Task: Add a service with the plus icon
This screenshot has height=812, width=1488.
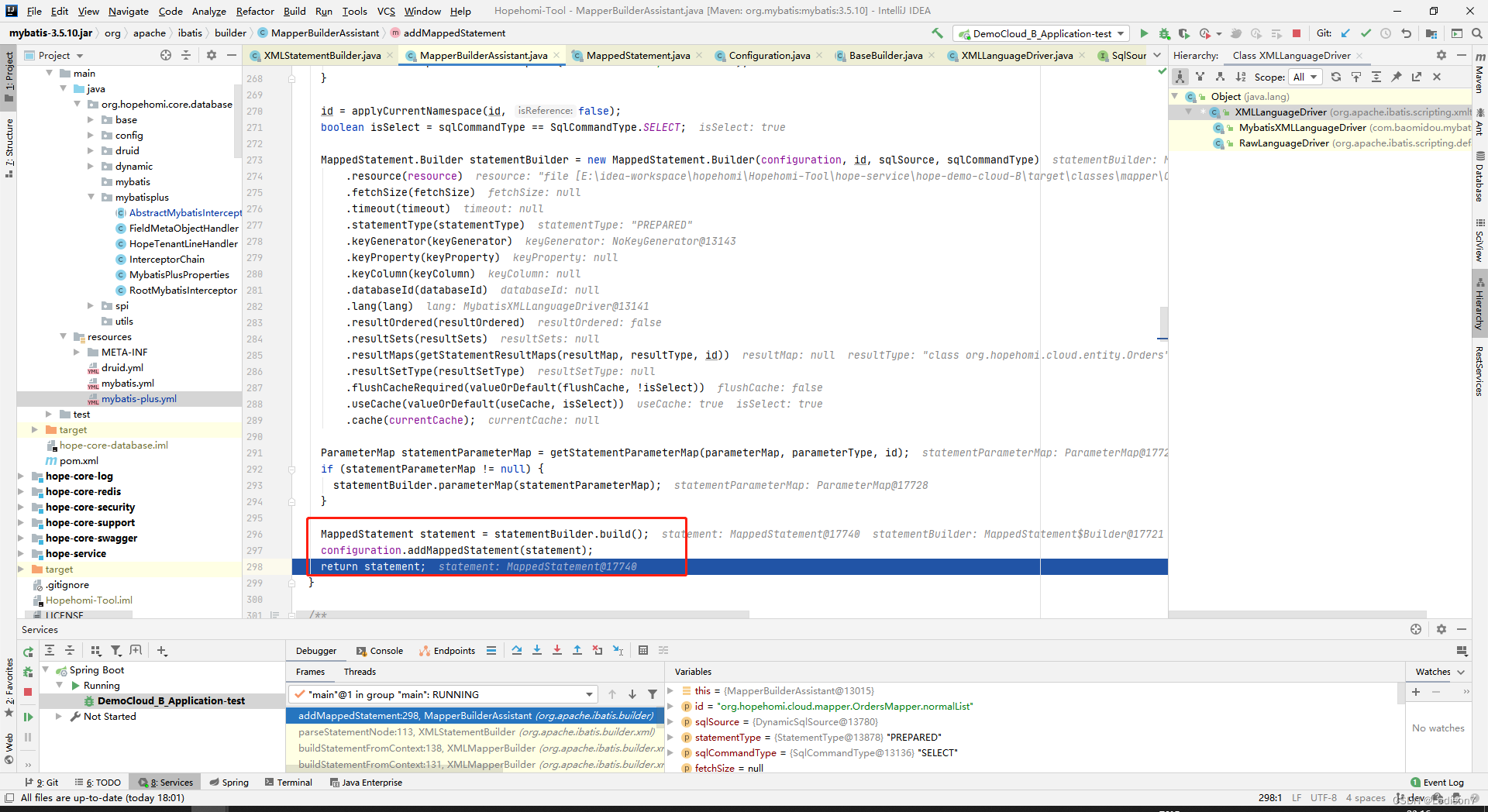Action: 162,651
